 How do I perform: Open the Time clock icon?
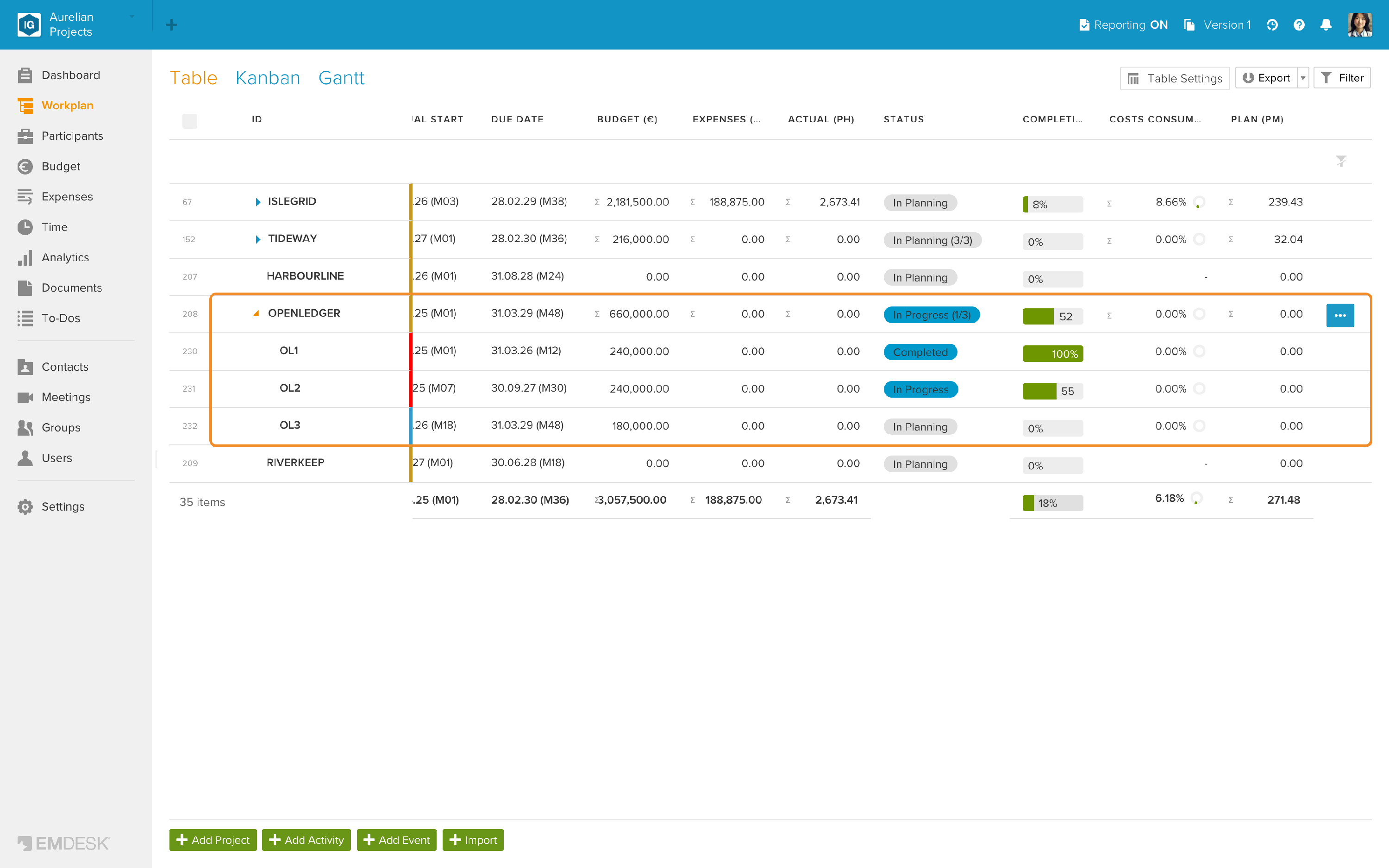(x=25, y=227)
